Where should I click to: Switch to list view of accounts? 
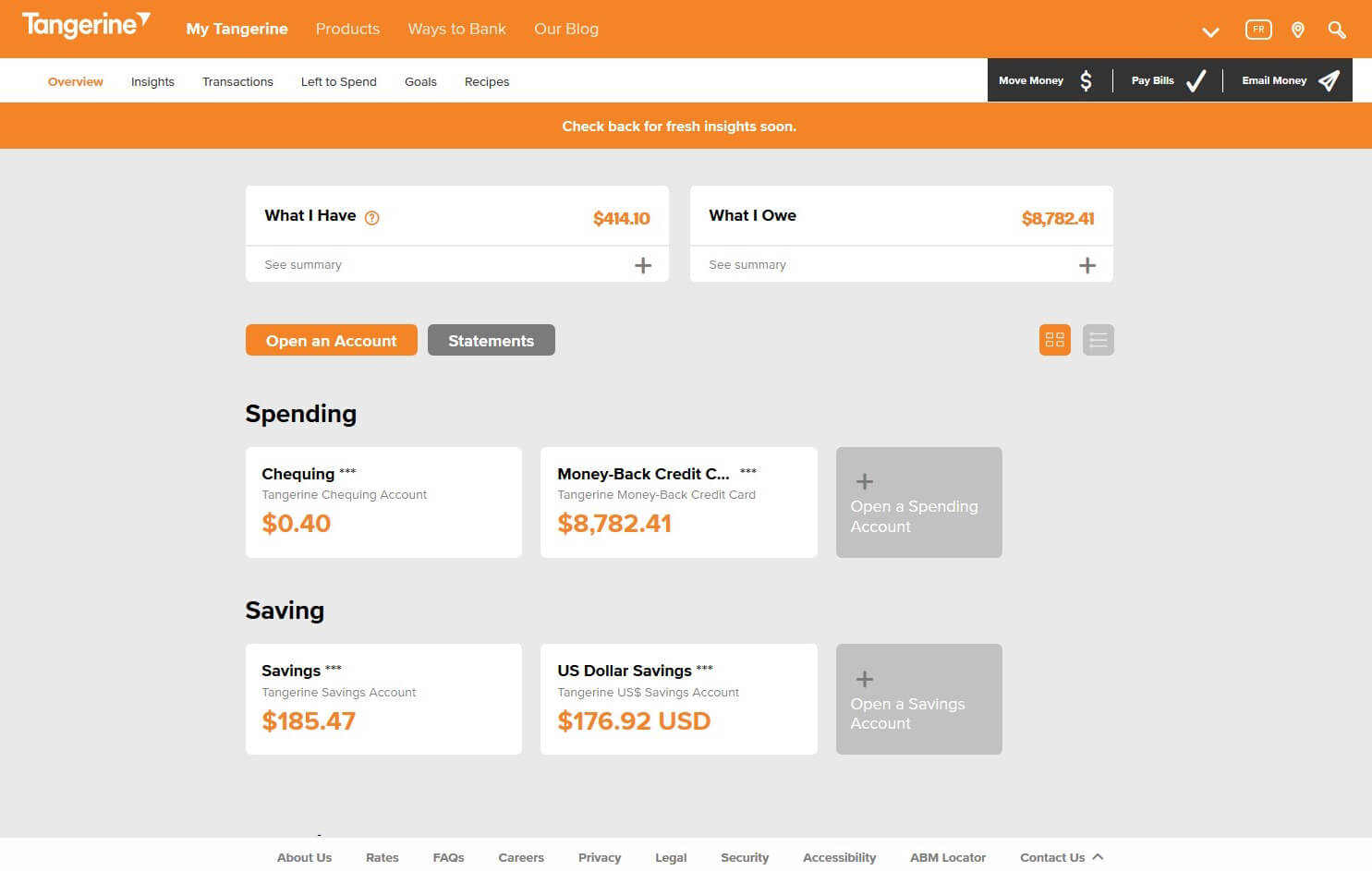click(x=1098, y=340)
